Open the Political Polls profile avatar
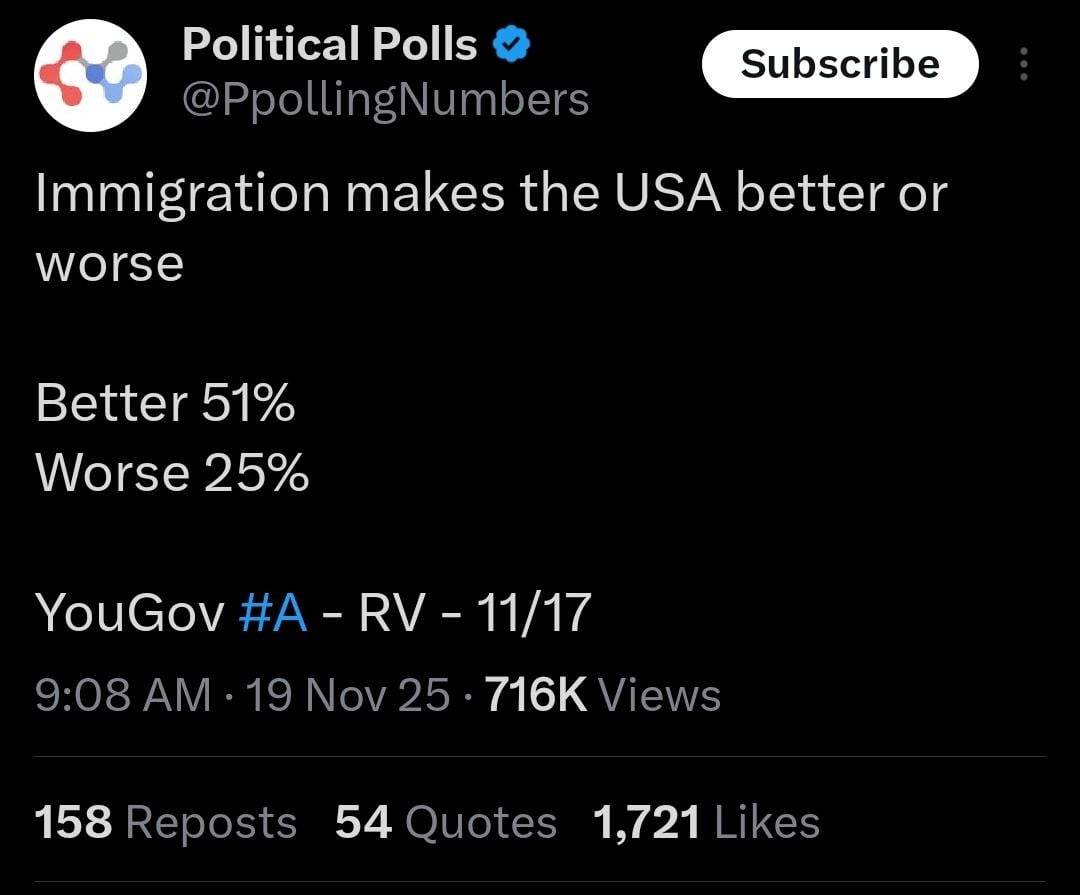Image resolution: width=1080 pixels, height=895 pixels. [x=90, y=75]
